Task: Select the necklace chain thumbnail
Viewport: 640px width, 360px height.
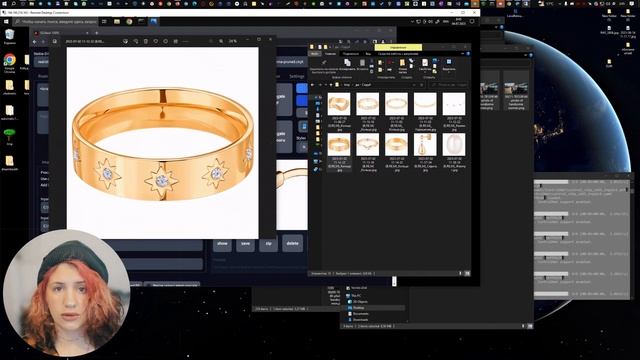Action: coord(425,104)
